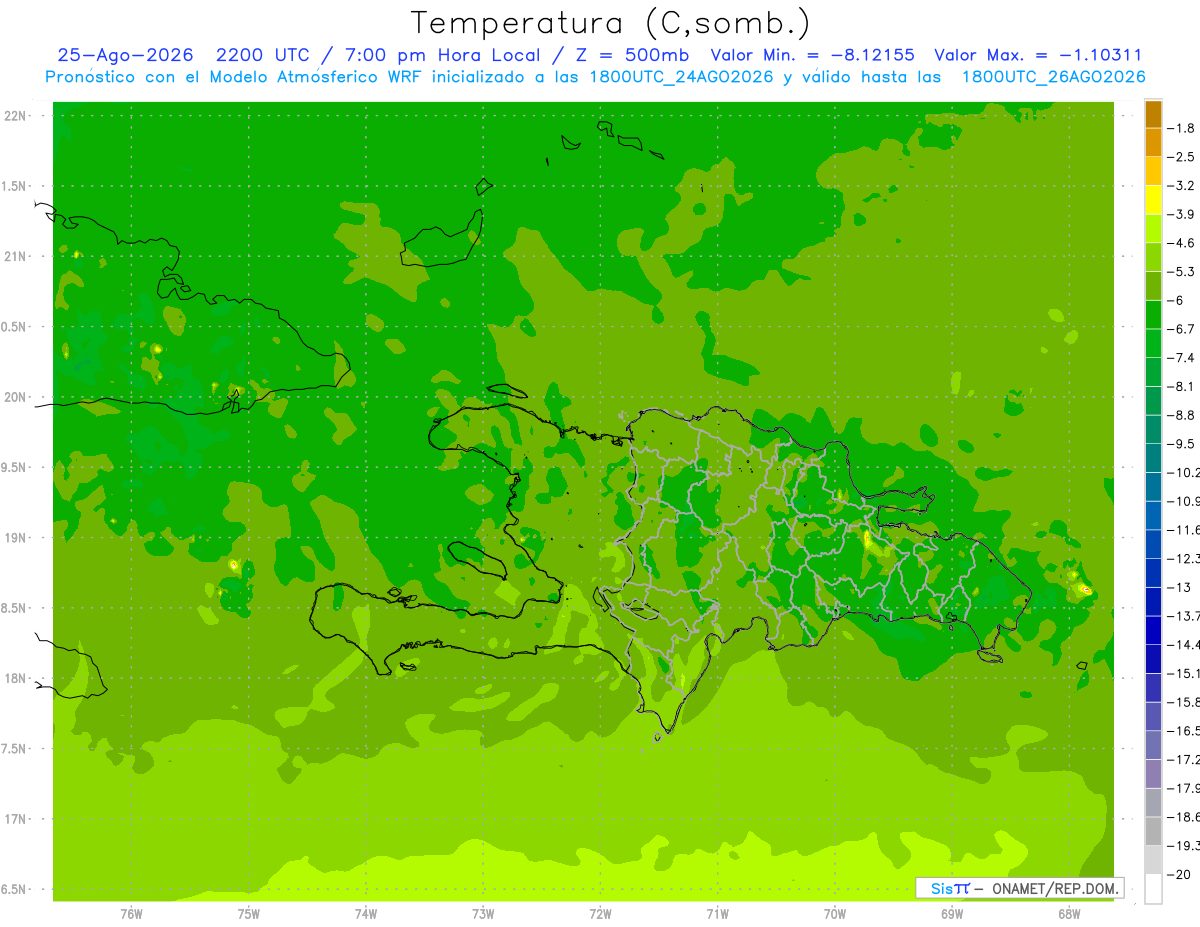Screen dimensions: 1200x927
Task: Click the "-2.5" color bar label
Action: pos(1183,157)
